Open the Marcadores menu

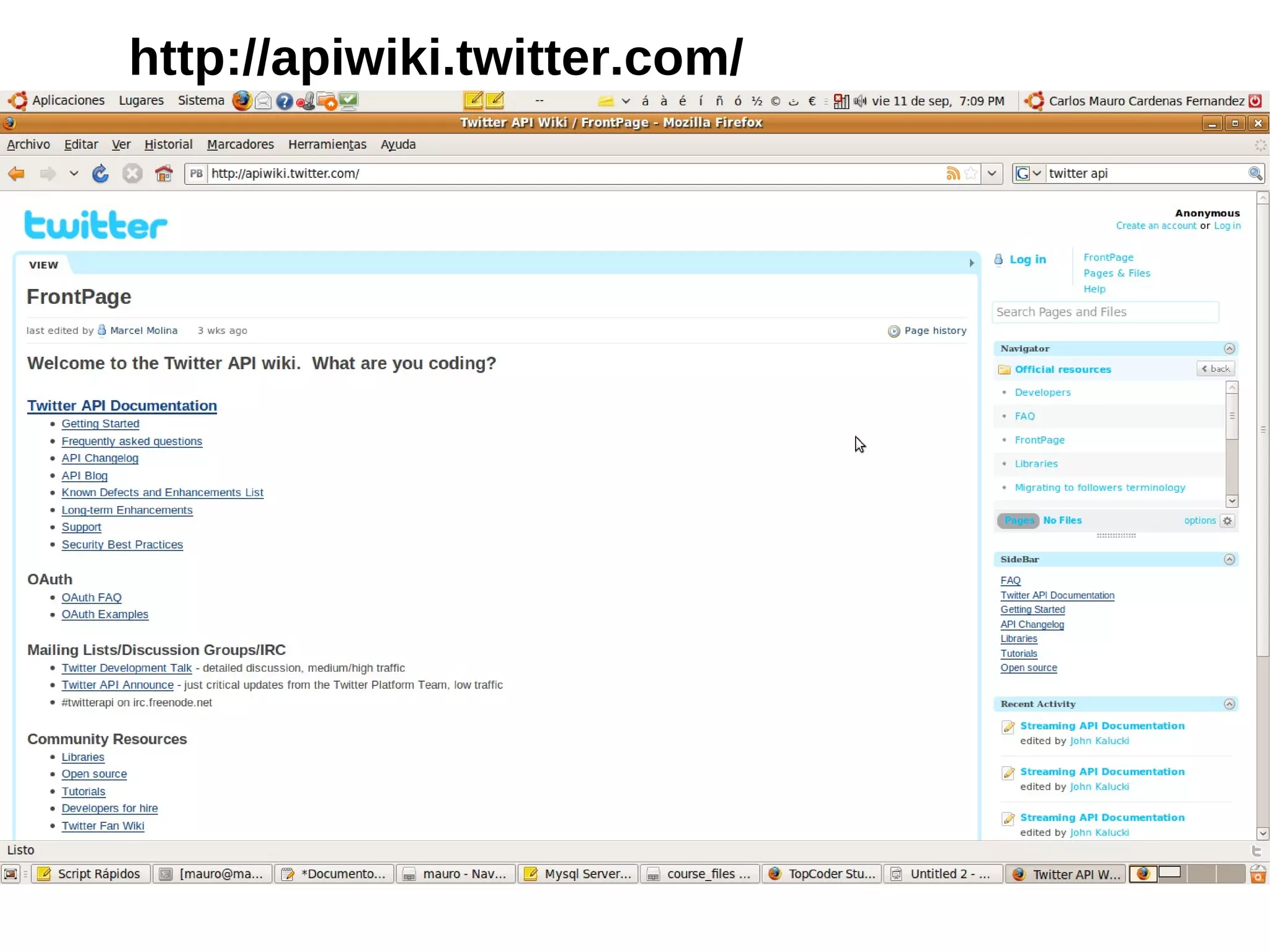tap(241, 145)
